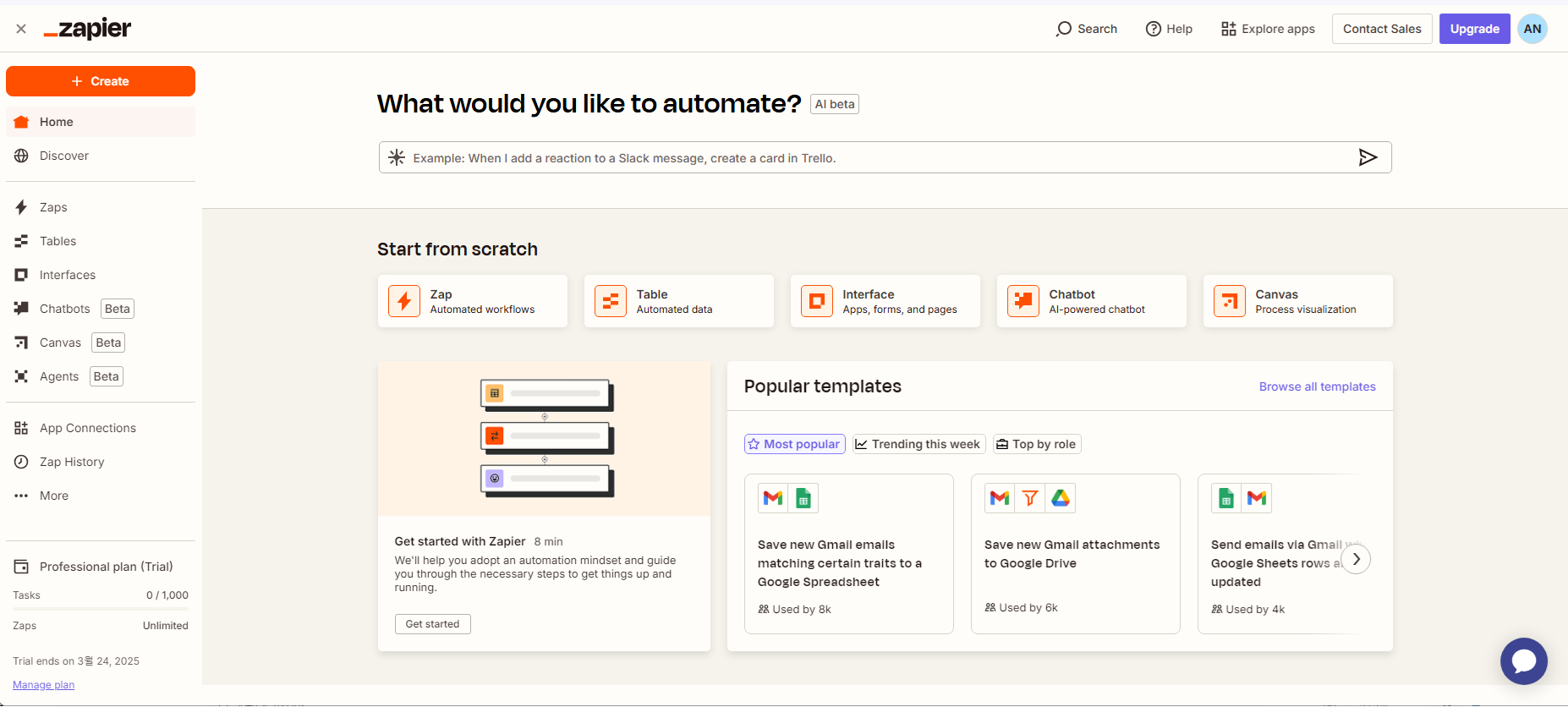Create a Table from scratch card
1568x707 pixels.
[679, 301]
